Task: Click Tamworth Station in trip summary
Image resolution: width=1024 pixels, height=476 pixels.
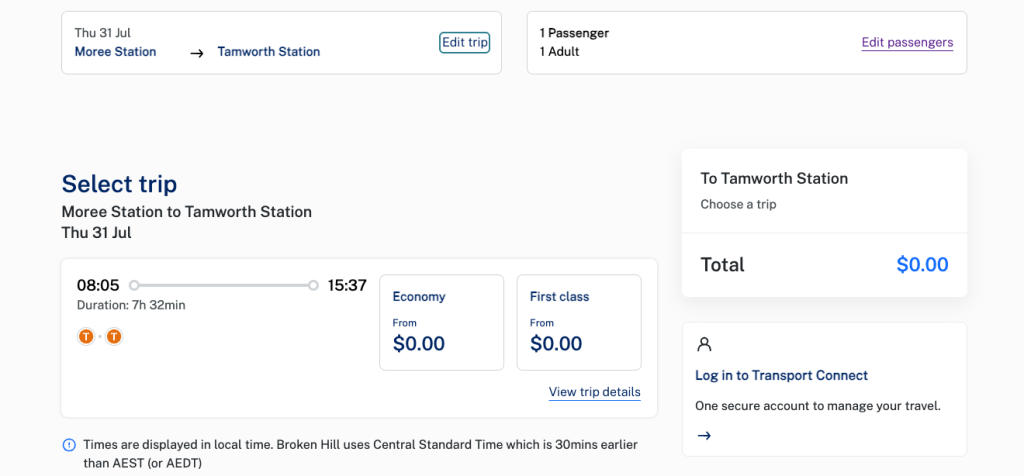Action: coord(268,52)
